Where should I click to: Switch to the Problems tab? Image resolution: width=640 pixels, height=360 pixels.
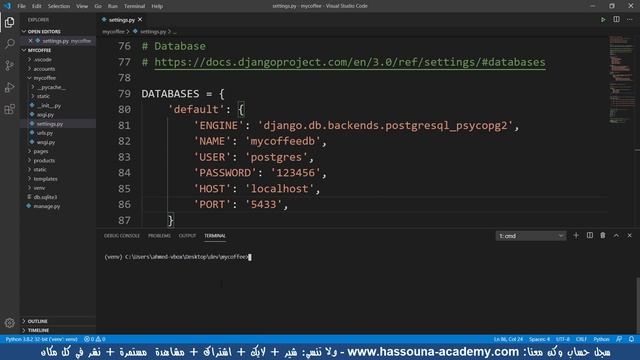(x=159, y=236)
